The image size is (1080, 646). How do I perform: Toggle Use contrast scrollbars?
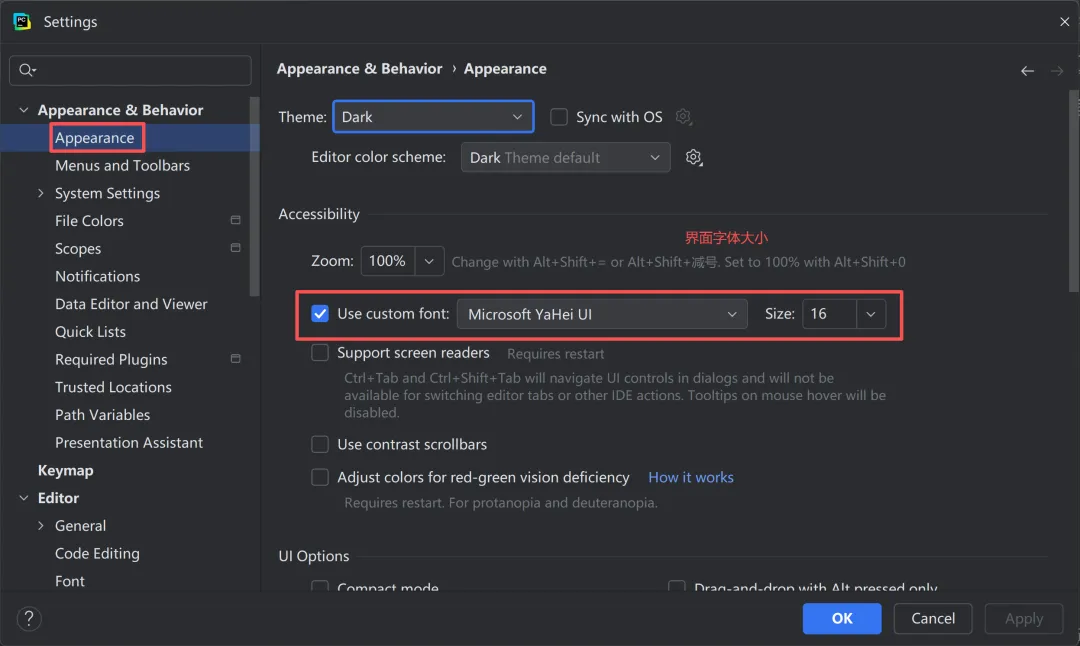pyautogui.click(x=320, y=444)
